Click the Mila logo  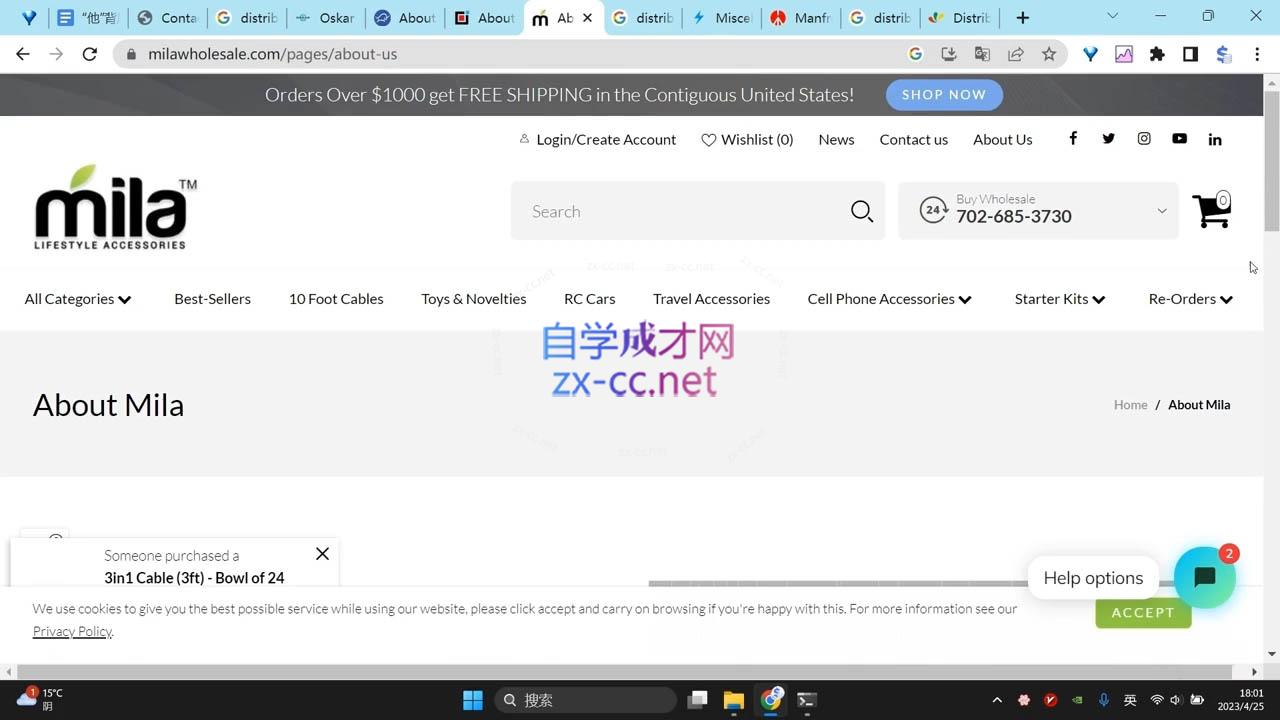[116, 207]
